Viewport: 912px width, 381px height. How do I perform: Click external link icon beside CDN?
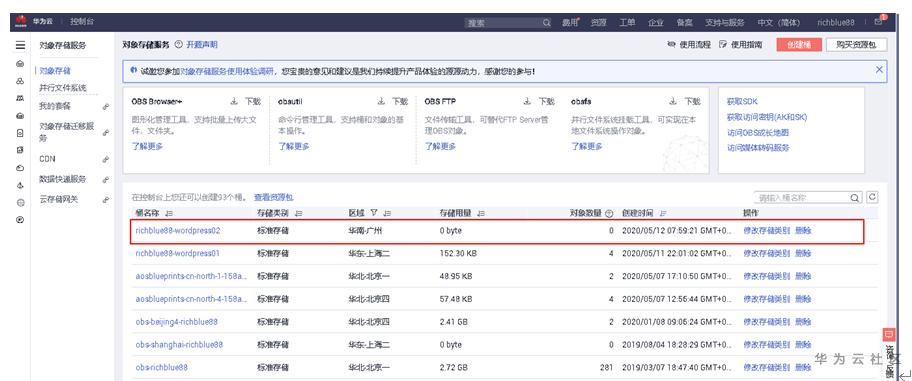[106, 159]
